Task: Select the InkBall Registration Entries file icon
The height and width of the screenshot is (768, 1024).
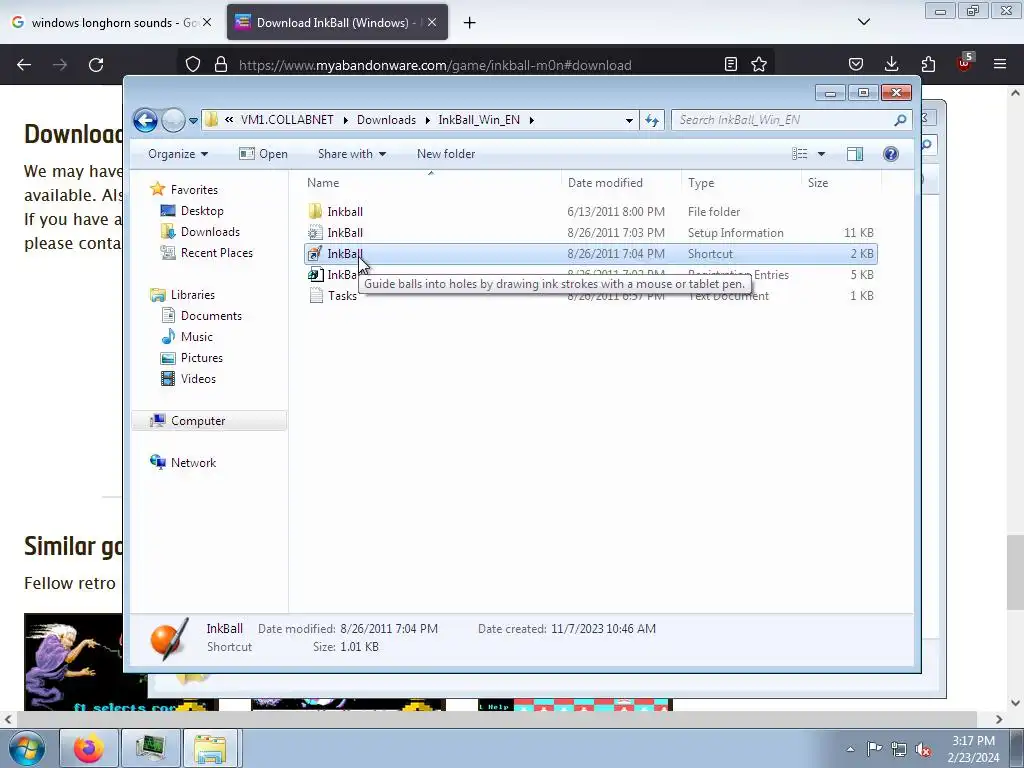Action: [315, 275]
